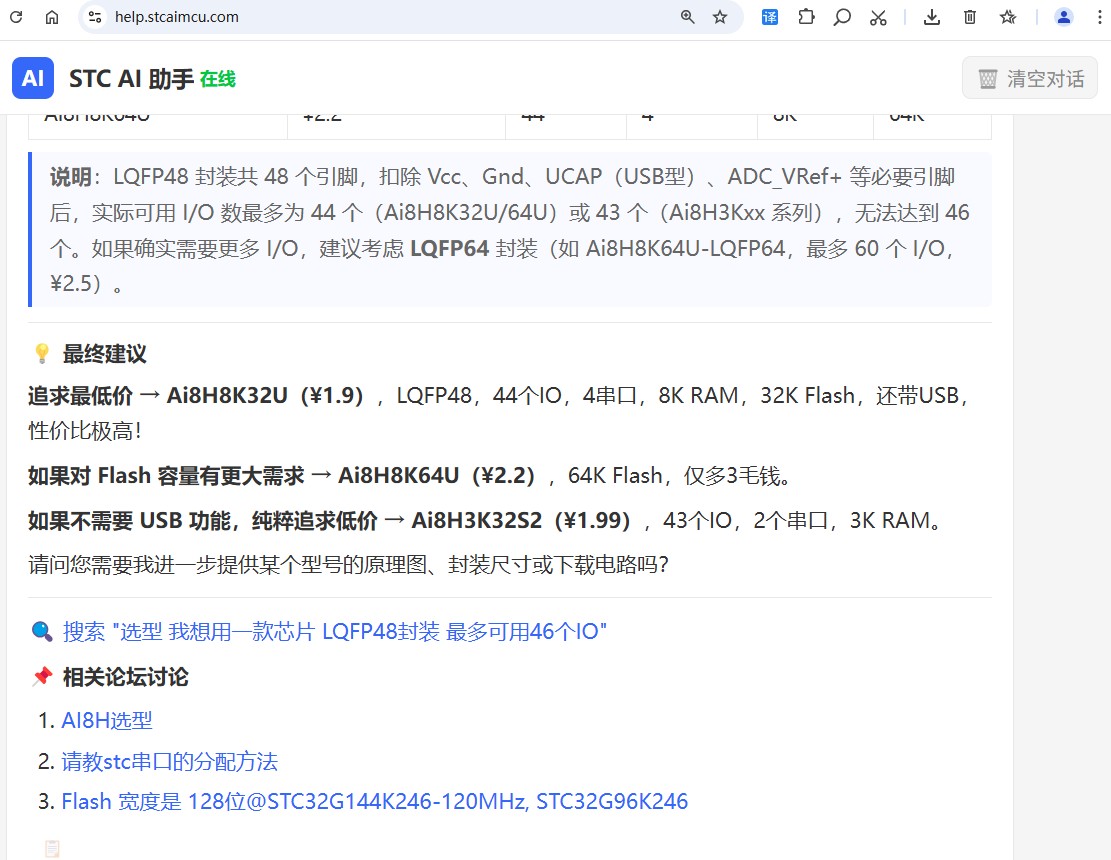
Task: Click the 最终建议 heading
Action: (x=104, y=353)
